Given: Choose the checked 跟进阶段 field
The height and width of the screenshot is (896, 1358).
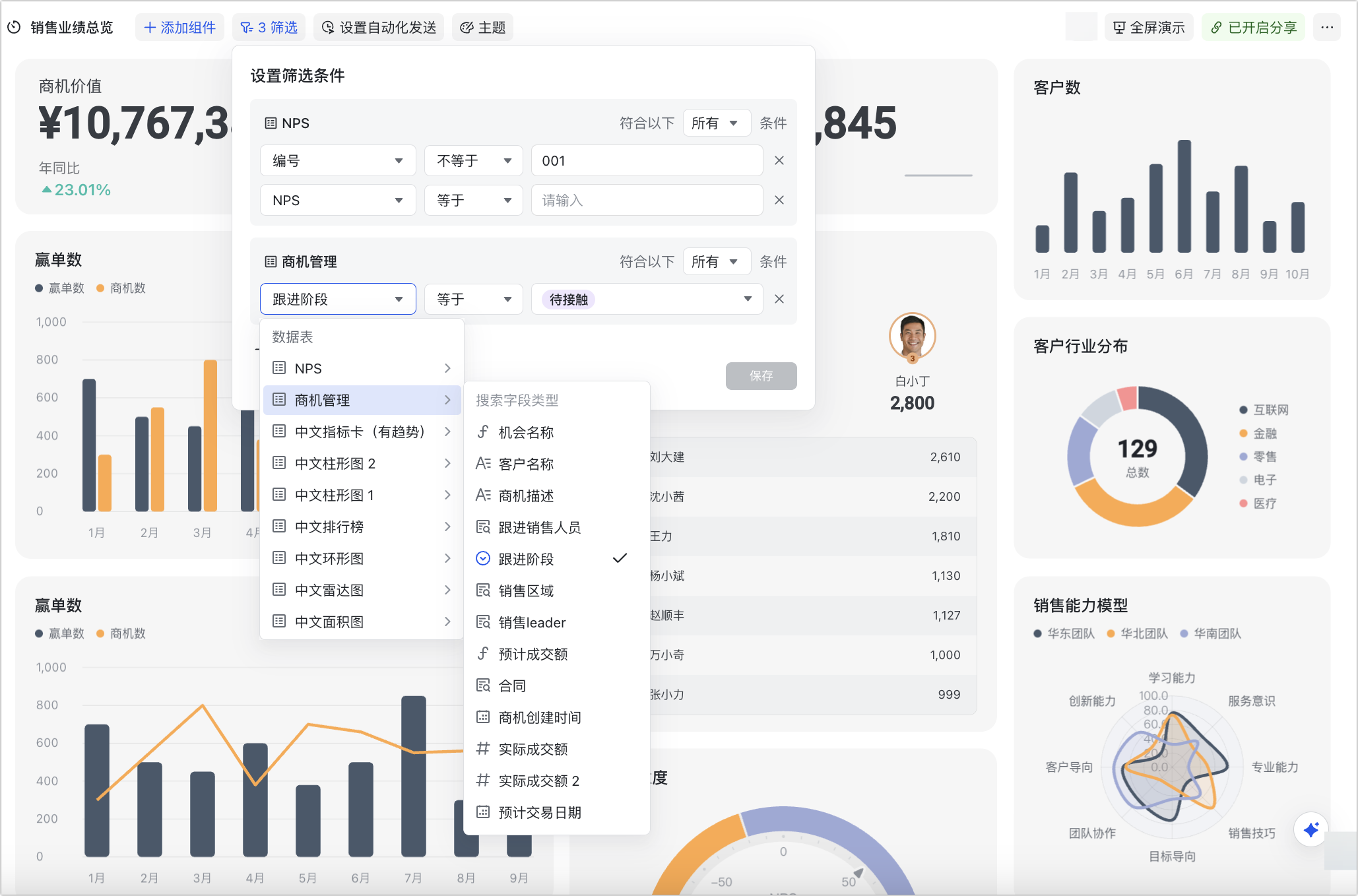Looking at the screenshot, I should (556, 559).
